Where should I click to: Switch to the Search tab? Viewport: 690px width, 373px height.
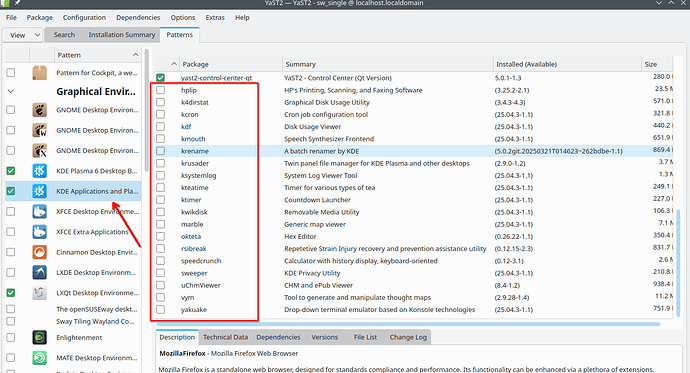click(64, 35)
